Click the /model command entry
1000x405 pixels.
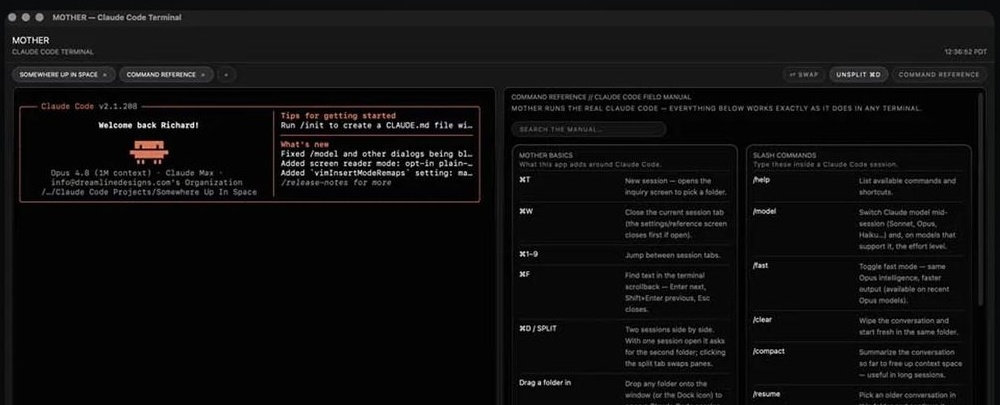pos(858,230)
